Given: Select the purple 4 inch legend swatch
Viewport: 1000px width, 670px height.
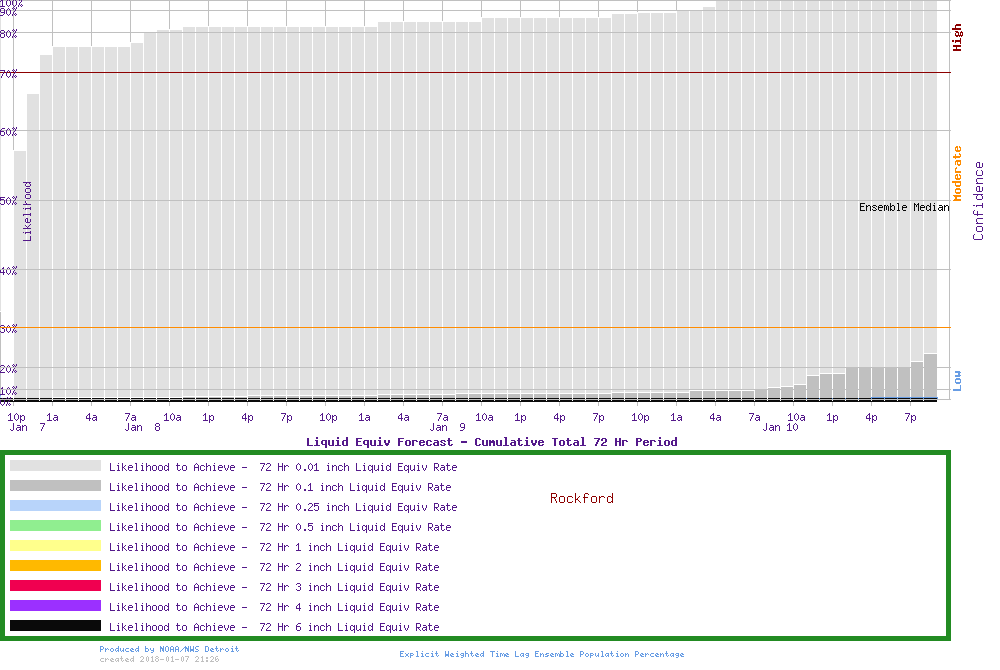Looking at the screenshot, I should click(55, 606).
